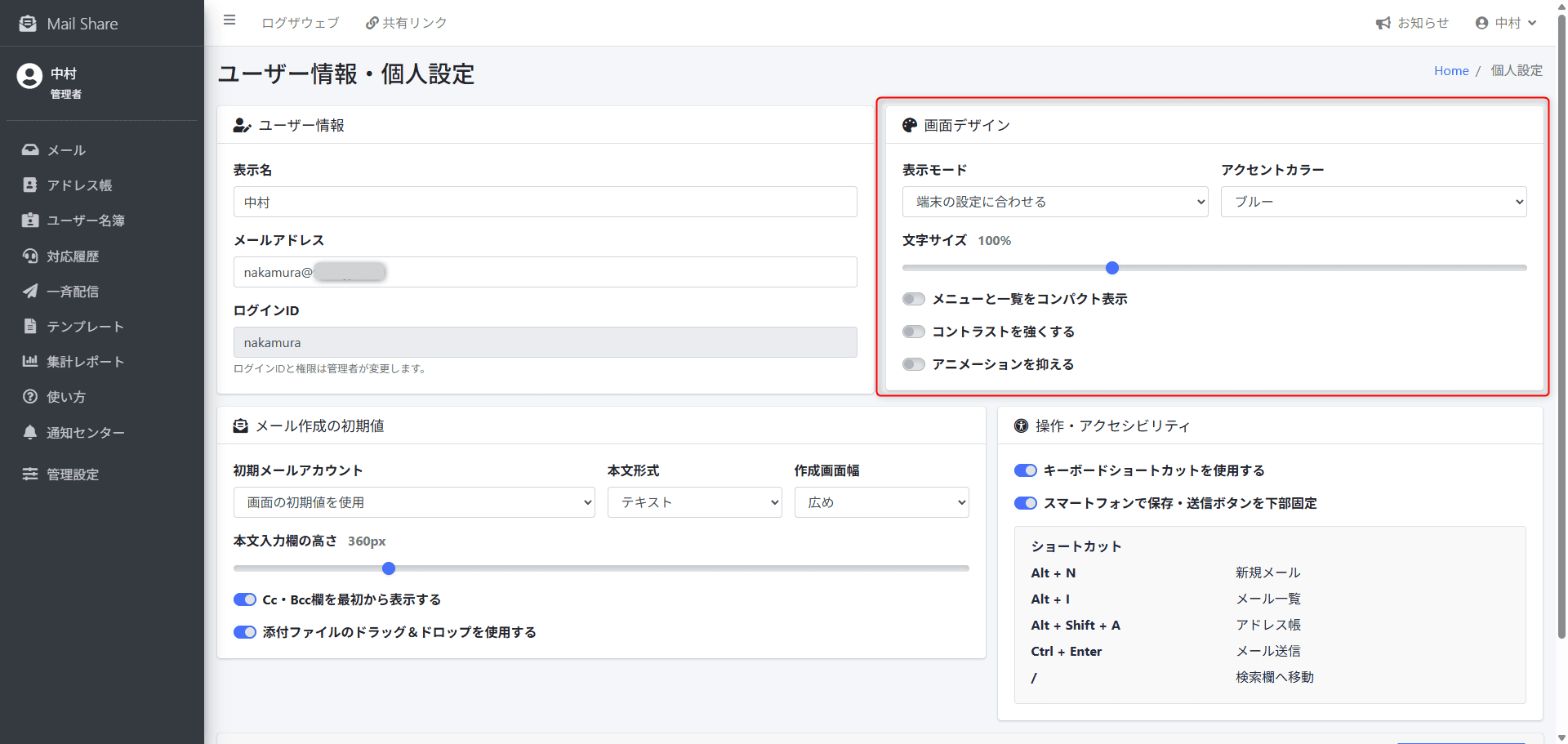Open 集計レポート from the sidebar
The image size is (1568, 744).
pos(102,362)
